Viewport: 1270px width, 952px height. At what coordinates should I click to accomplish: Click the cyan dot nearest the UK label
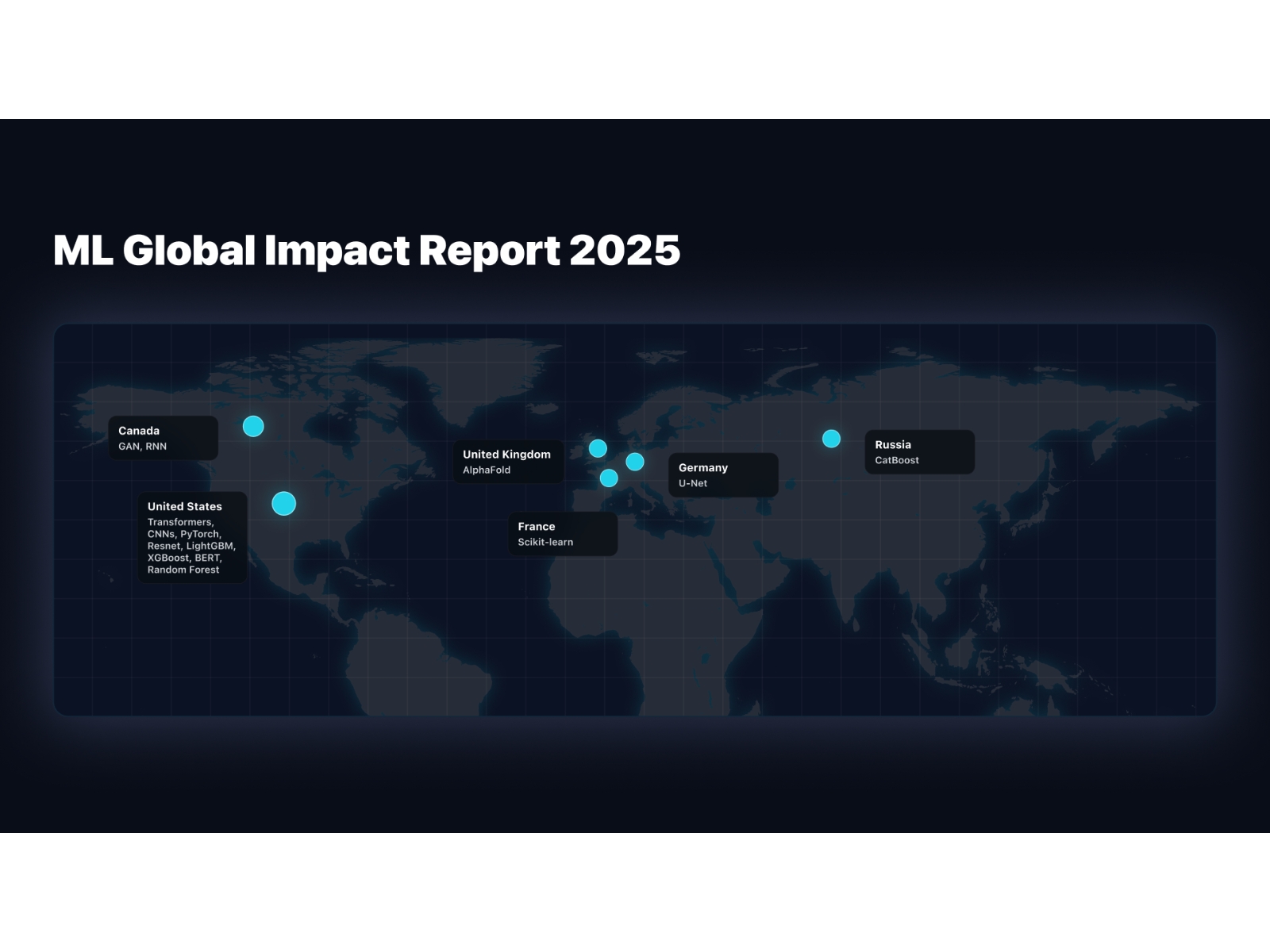point(596,447)
